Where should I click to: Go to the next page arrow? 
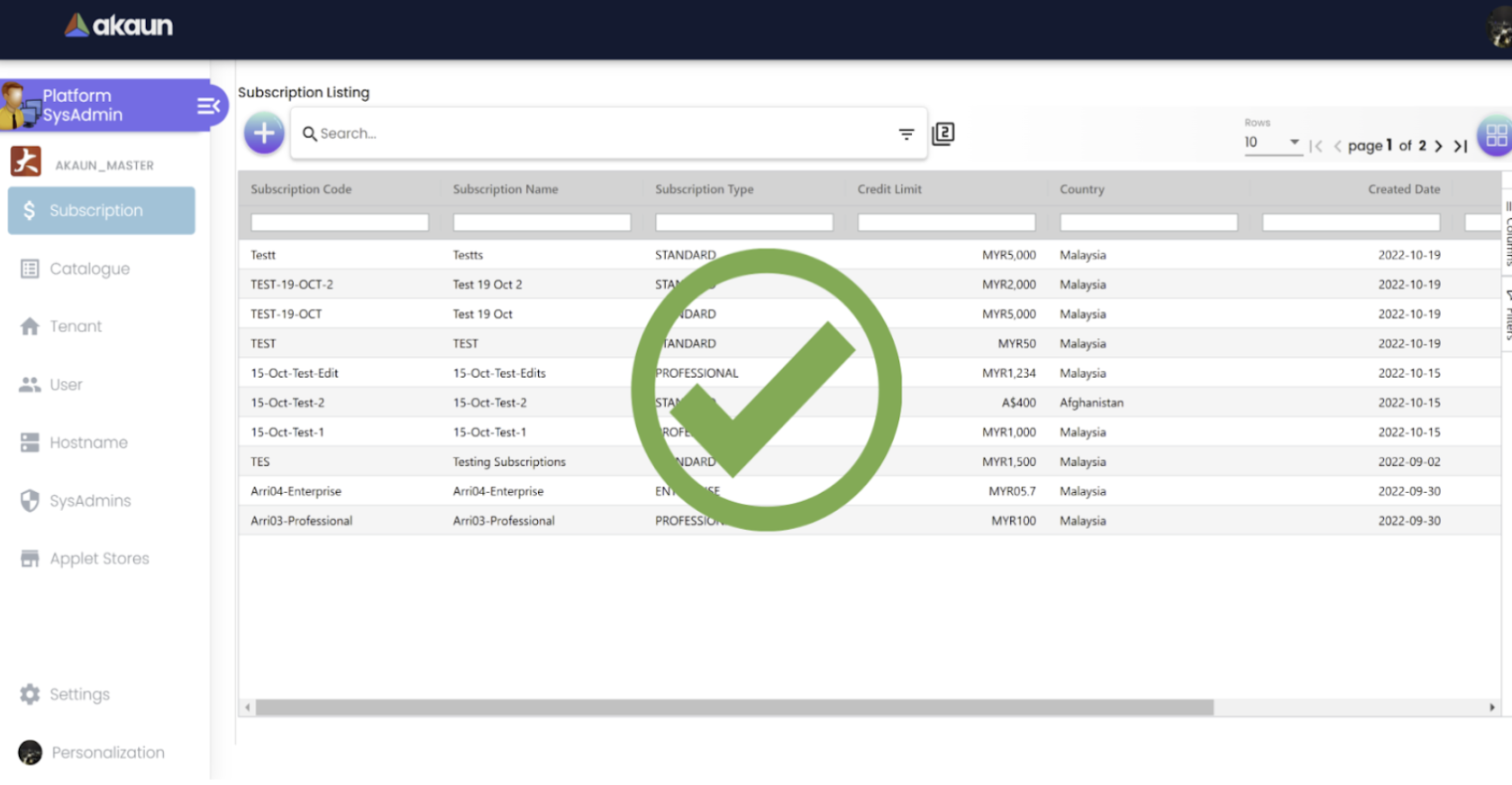point(1438,146)
